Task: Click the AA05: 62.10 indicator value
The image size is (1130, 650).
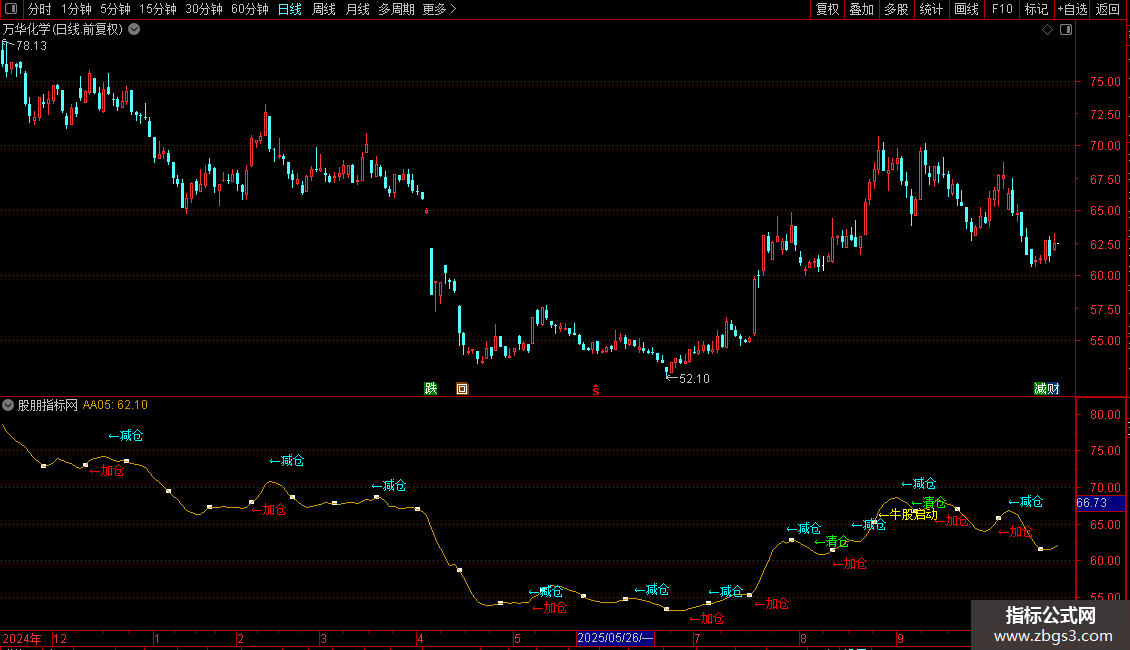Action: (x=115, y=405)
